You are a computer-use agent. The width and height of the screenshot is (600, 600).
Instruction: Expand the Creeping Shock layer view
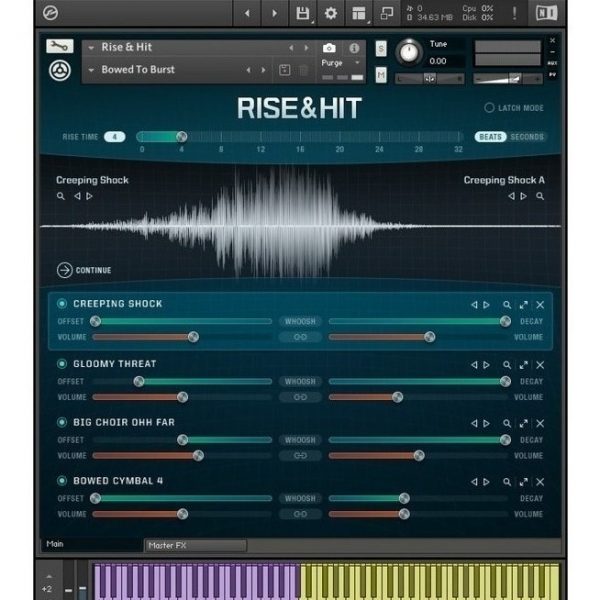click(x=523, y=305)
